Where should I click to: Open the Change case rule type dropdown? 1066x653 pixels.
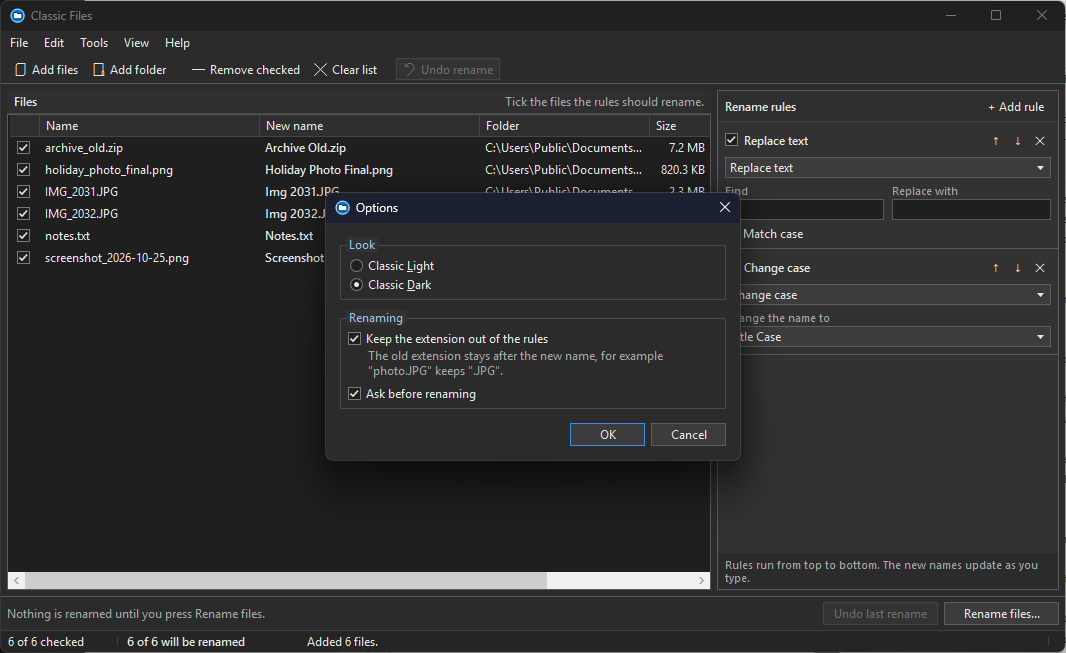pyautogui.click(x=894, y=295)
